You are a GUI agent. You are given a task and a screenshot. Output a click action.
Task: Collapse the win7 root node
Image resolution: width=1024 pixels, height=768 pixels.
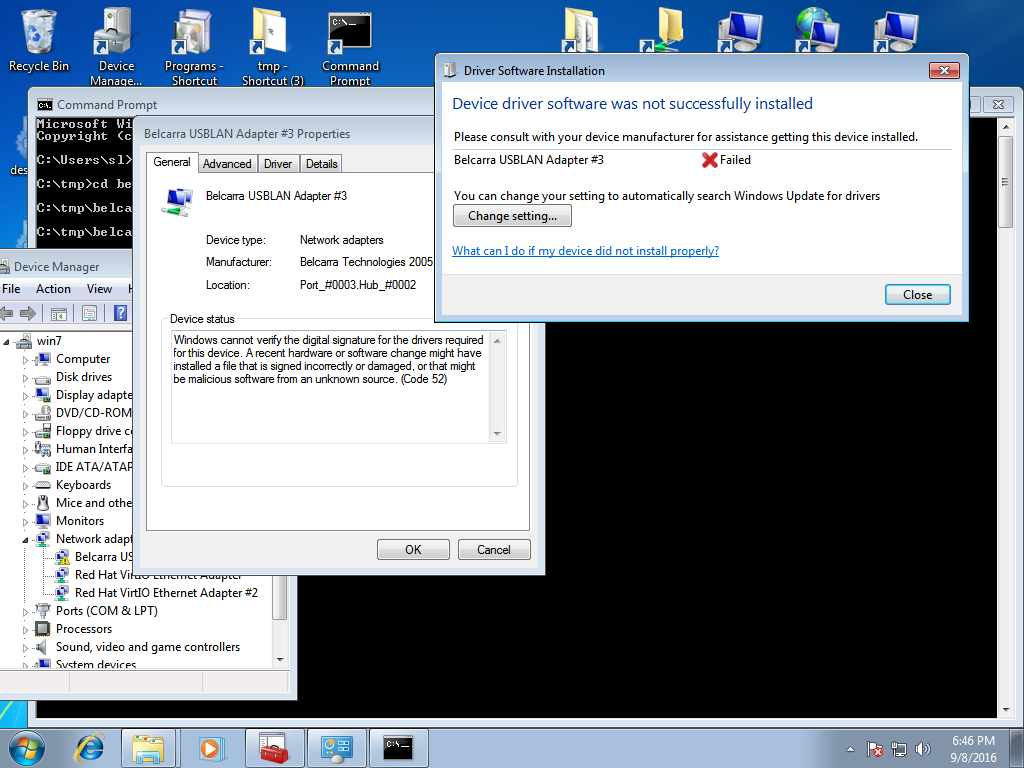(x=7, y=341)
